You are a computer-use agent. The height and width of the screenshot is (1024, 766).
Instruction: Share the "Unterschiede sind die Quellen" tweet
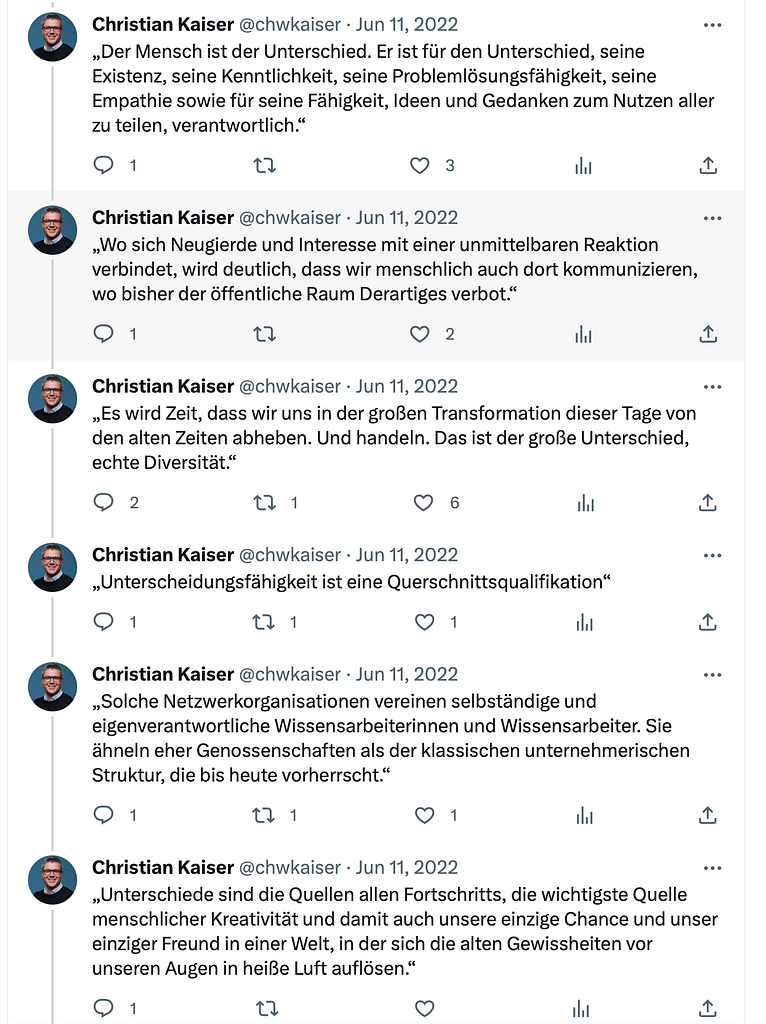[708, 1009]
